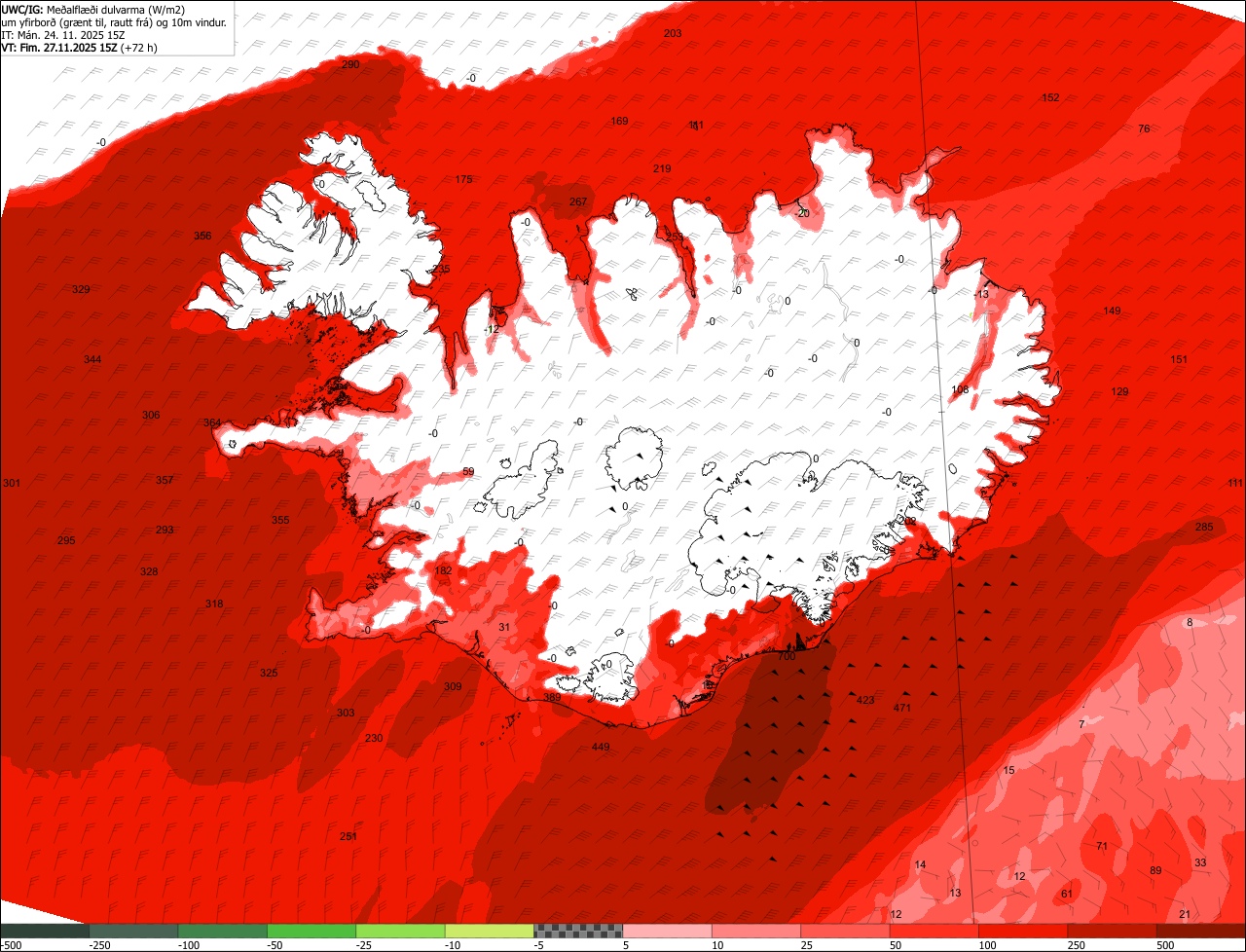Select the -25 to -10 light green legend swatch
This screenshot has height=952, width=1246.
[400, 931]
